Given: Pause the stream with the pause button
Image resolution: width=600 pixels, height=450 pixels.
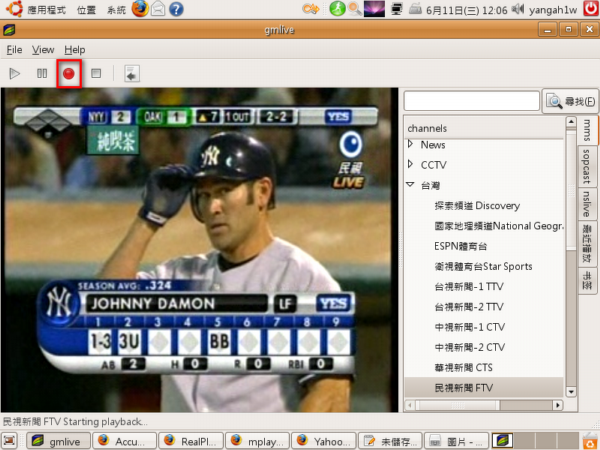Looking at the screenshot, I should (x=42, y=73).
